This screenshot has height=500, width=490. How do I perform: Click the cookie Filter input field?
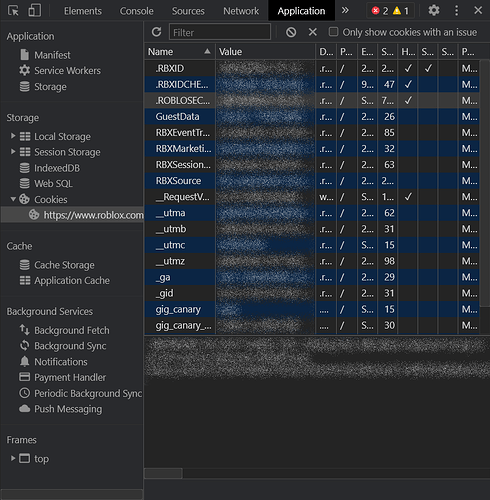pos(220,32)
